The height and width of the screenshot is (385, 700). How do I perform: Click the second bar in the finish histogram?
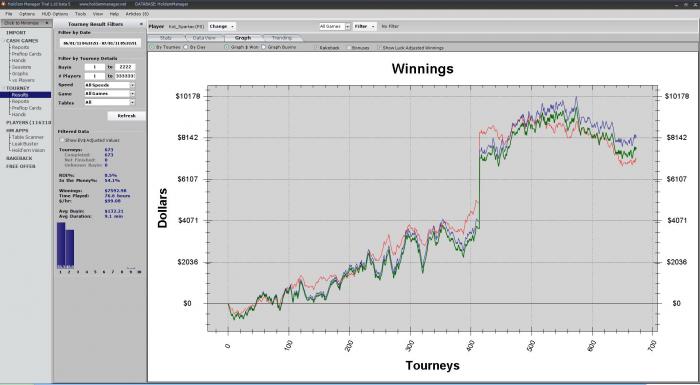pyautogui.click(x=70, y=249)
